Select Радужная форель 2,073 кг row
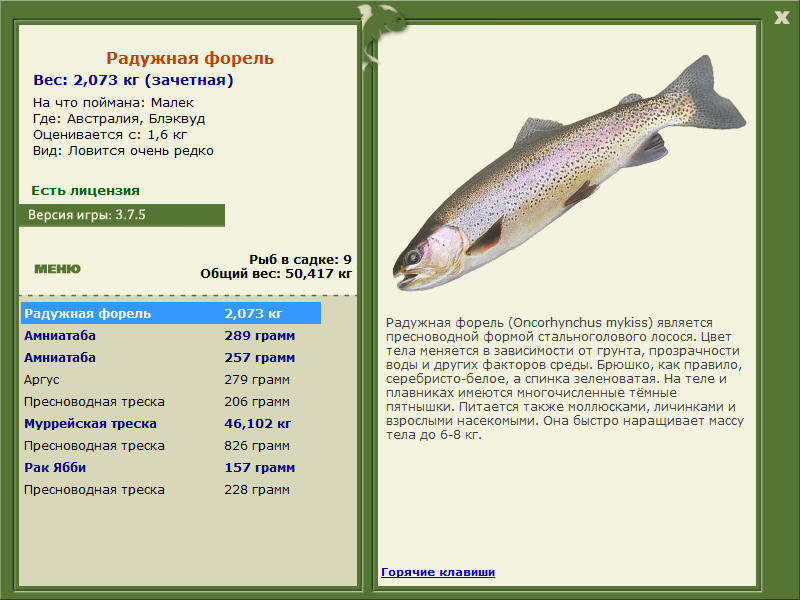 [x=171, y=313]
